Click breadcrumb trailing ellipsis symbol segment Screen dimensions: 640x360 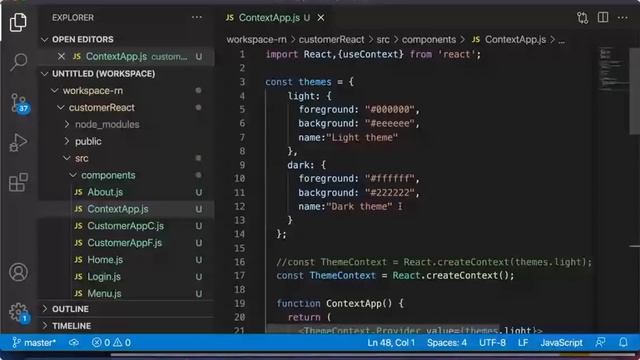(x=562, y=40)
